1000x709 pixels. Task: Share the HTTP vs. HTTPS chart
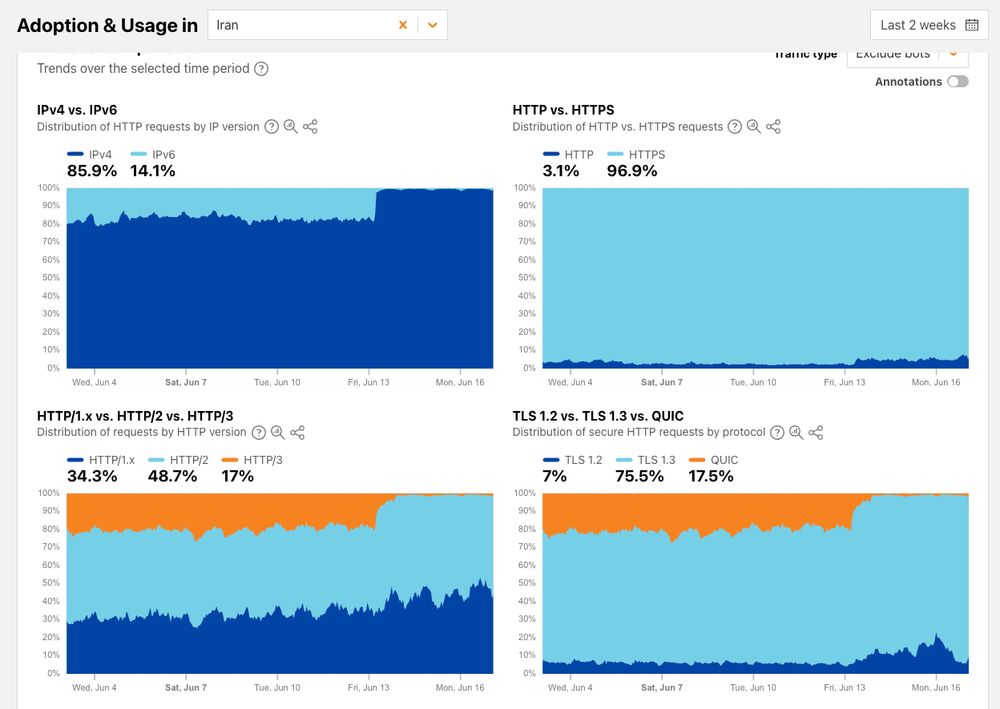click(773, 127)
